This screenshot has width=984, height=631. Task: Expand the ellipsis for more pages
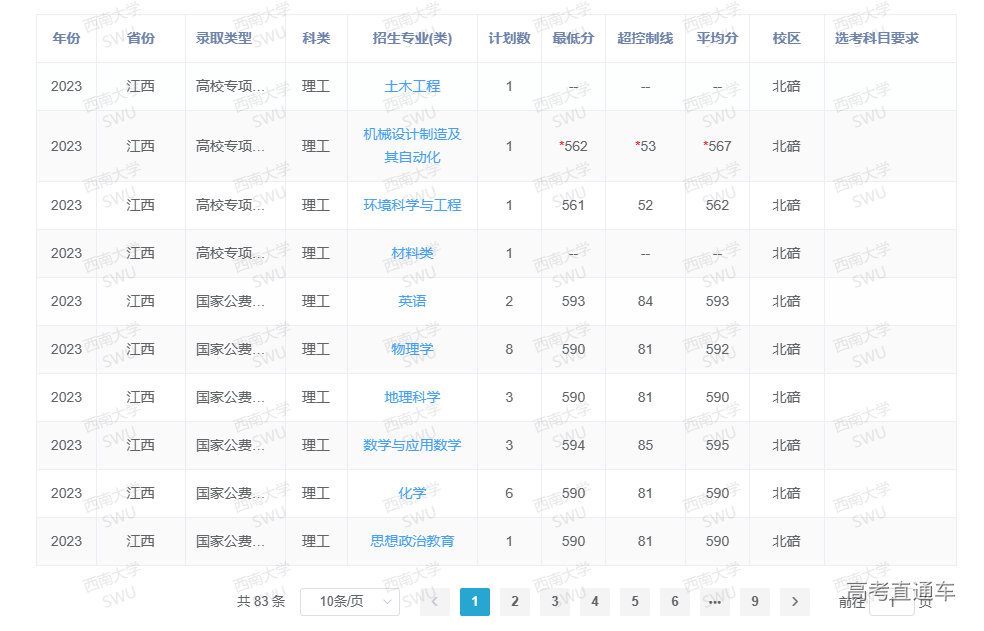[714, 601]
